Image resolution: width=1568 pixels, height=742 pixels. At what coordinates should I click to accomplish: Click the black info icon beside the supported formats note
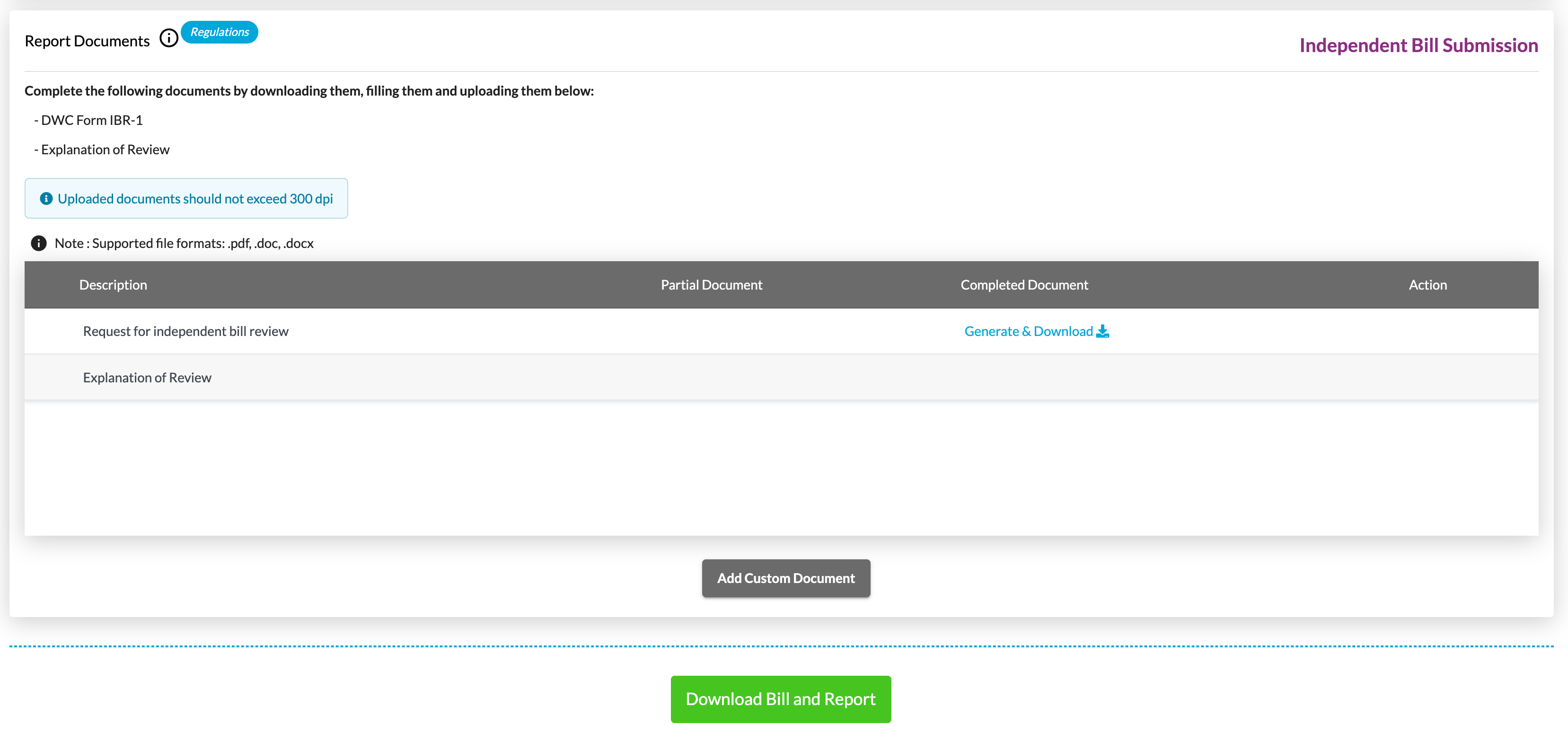pyautogui.click(x=38, y=243)
